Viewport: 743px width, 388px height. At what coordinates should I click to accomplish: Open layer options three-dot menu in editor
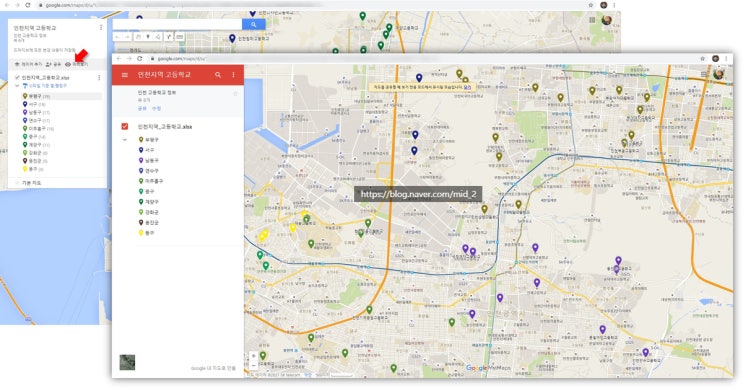(x=99, y=77)
